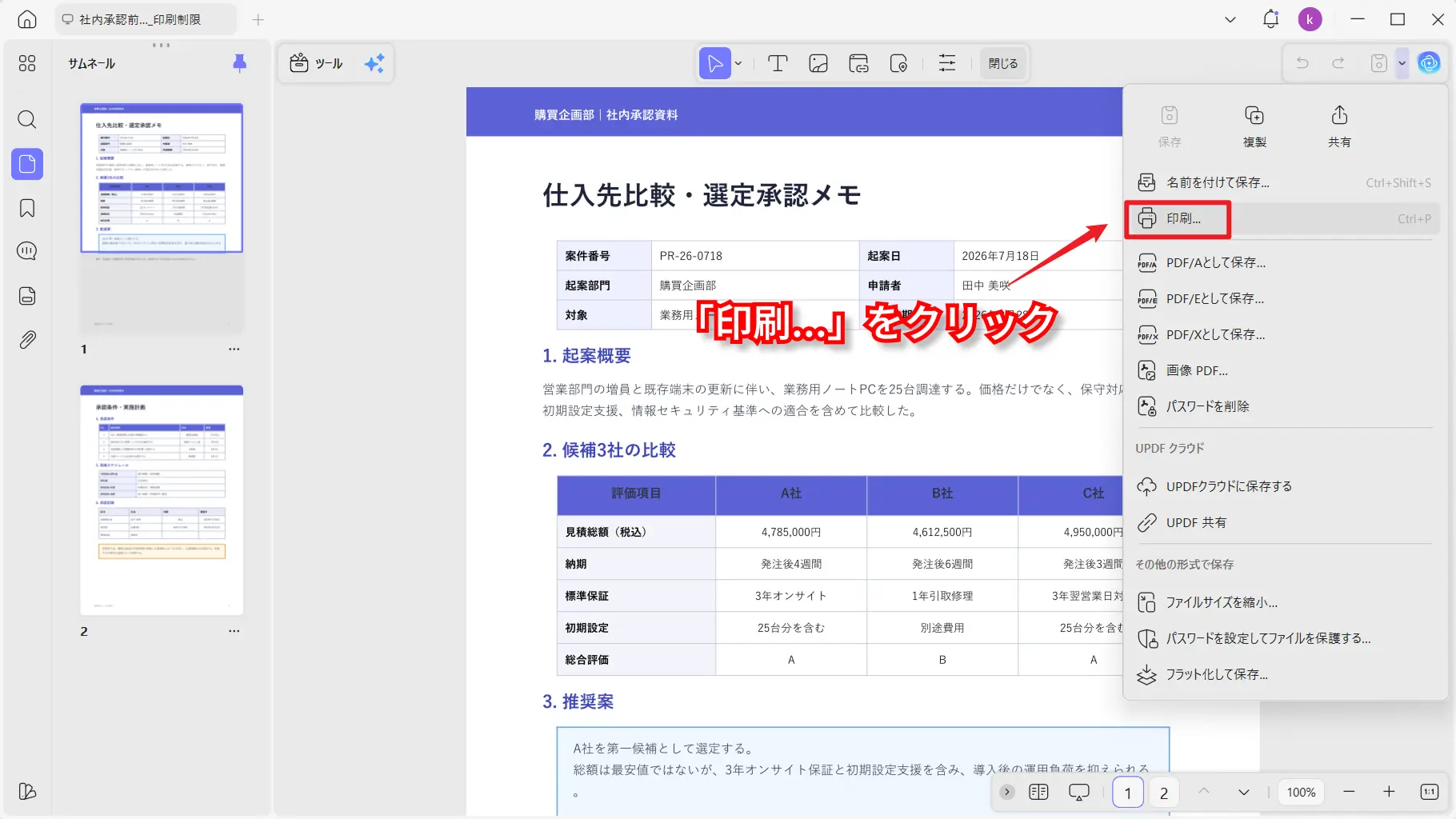Select the page thumbnail panel icon
Screen dimensions: 1456x819
click(27, 164)
